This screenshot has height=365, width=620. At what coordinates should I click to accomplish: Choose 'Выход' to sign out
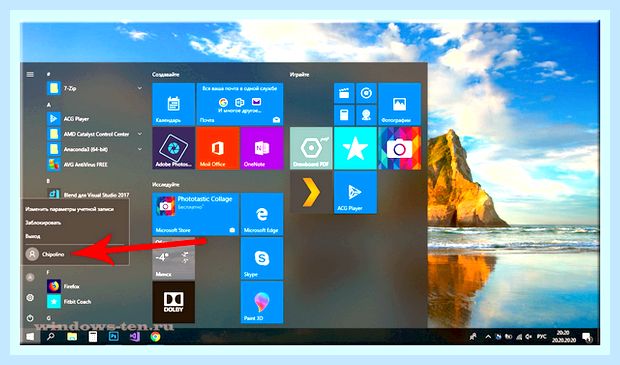pyautogui.click(x=33, y=236)
